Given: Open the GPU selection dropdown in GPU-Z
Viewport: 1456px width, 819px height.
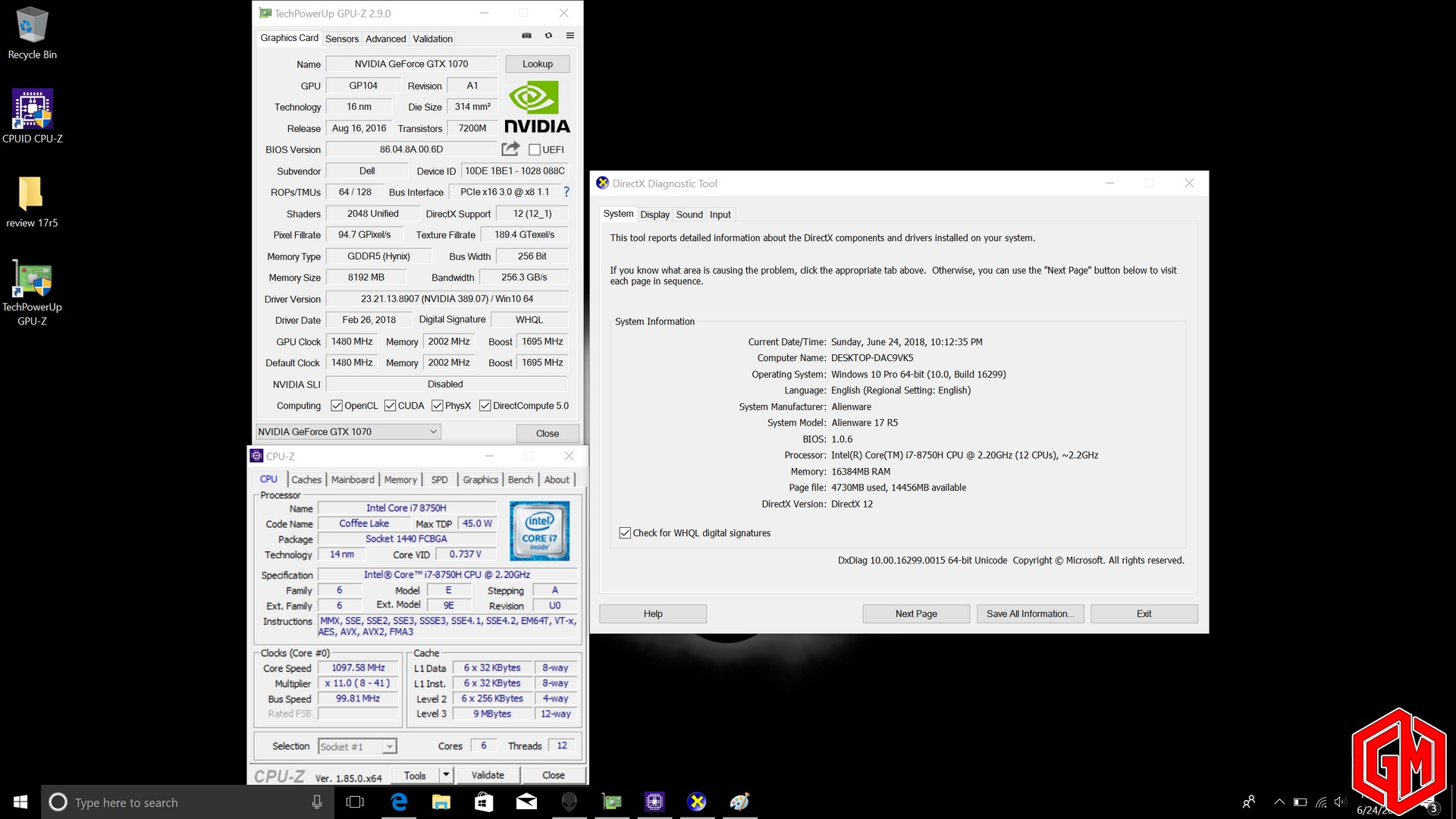Looking at the screenshot, I should tap(348, 431).
